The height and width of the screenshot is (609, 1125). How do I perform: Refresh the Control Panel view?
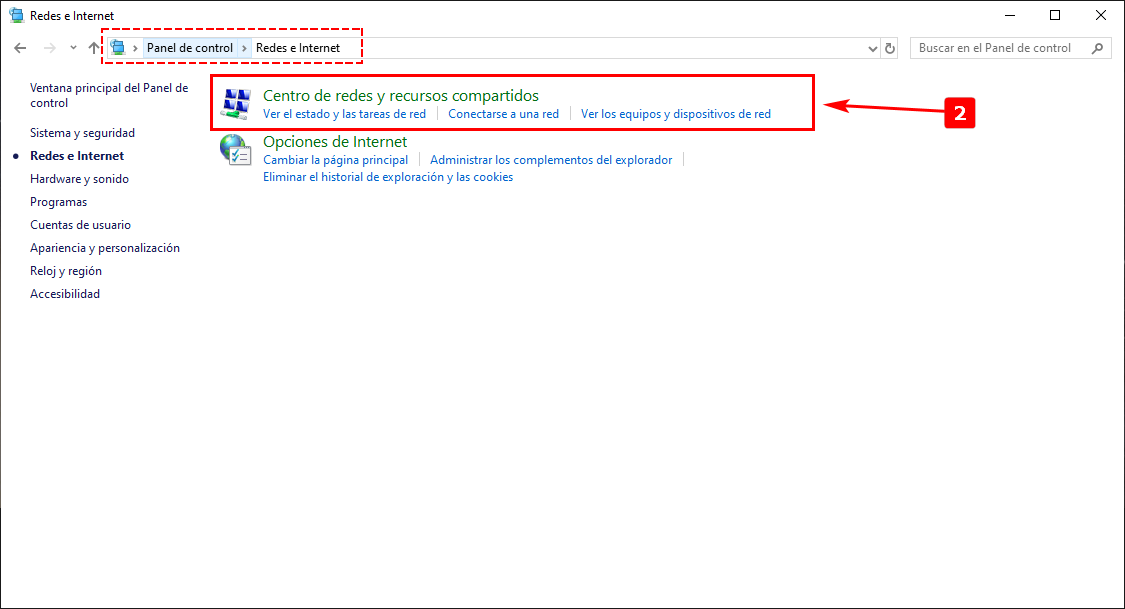point(891,48)
